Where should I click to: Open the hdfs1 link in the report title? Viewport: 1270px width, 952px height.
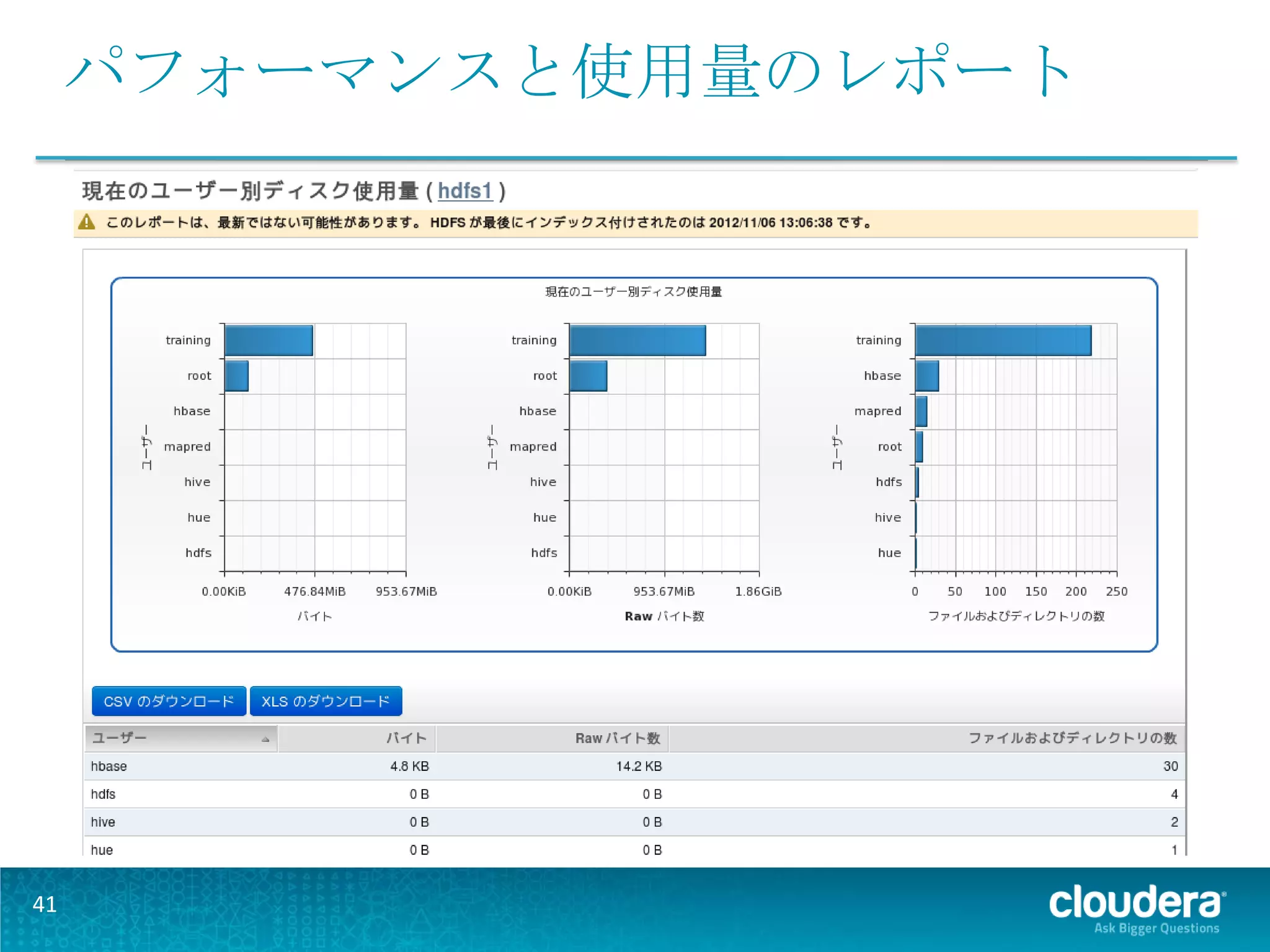pyautogui.click(x=465, y=191)
